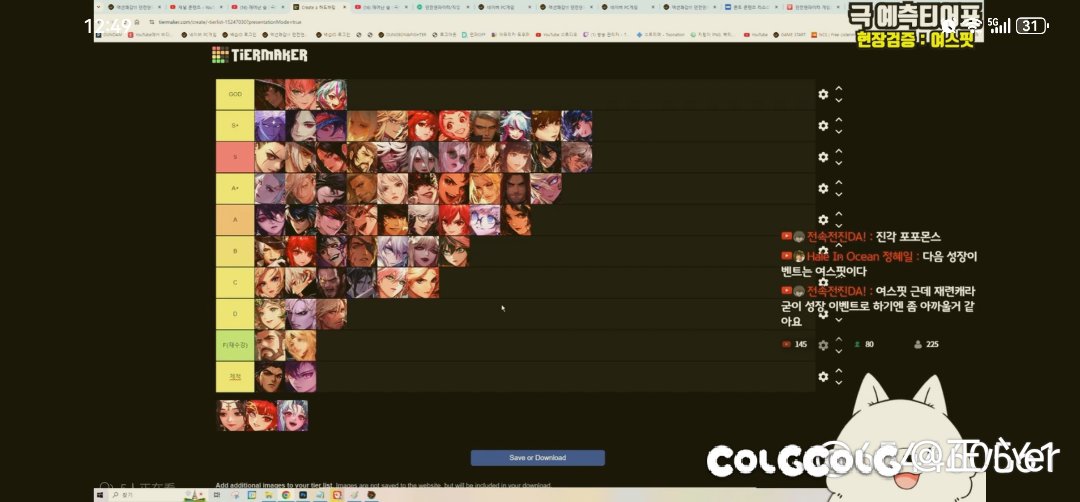Image resolution: width=1080 pixels, height=502 pixels.
Task: Open Chrome from the taskbar
Action: [286, 494]
